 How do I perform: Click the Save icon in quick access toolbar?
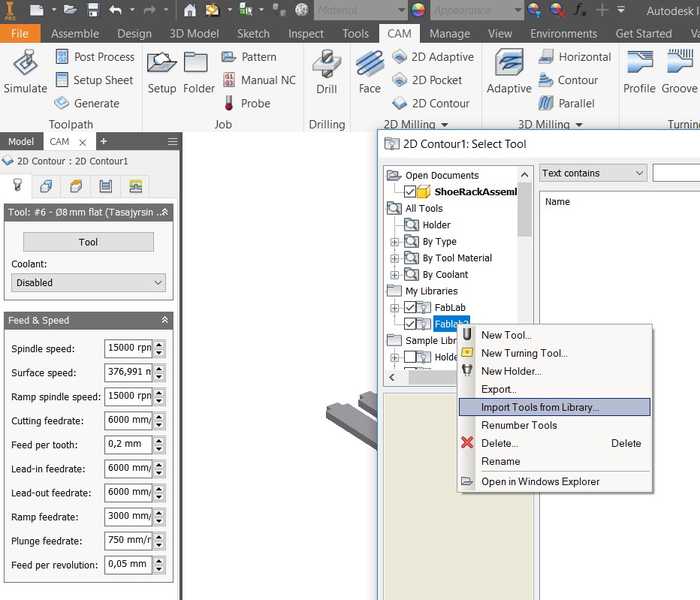pyautogui.click(x=93, y=10)
